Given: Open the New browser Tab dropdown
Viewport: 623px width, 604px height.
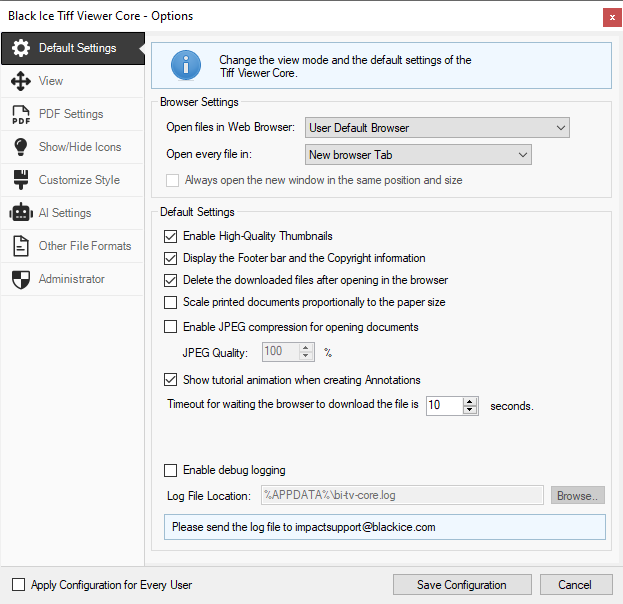Looking at the screenshot, I should (417, 155).
